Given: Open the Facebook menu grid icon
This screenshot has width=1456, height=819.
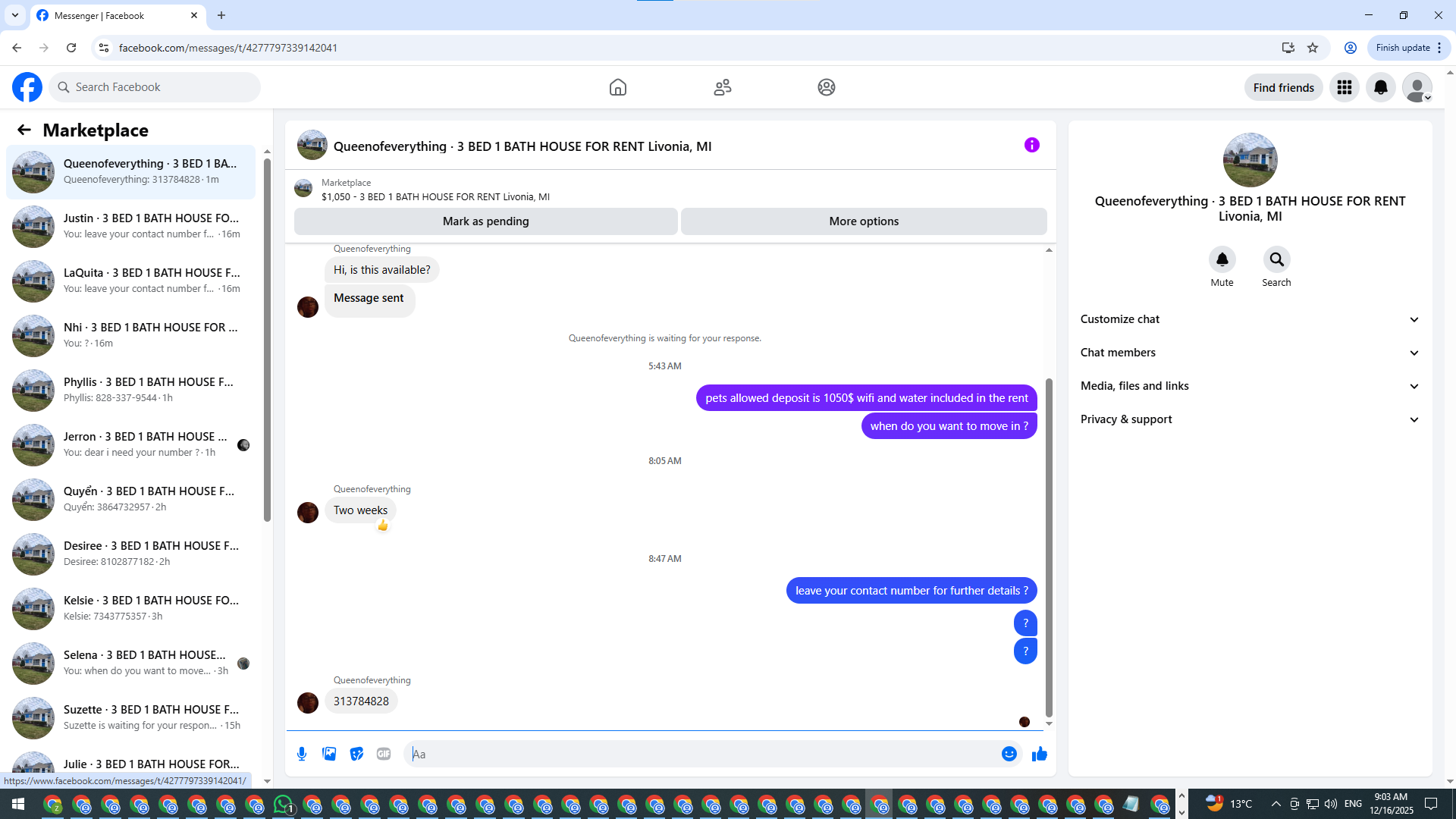Looking at the screenshot, I should coord(1345,87).
